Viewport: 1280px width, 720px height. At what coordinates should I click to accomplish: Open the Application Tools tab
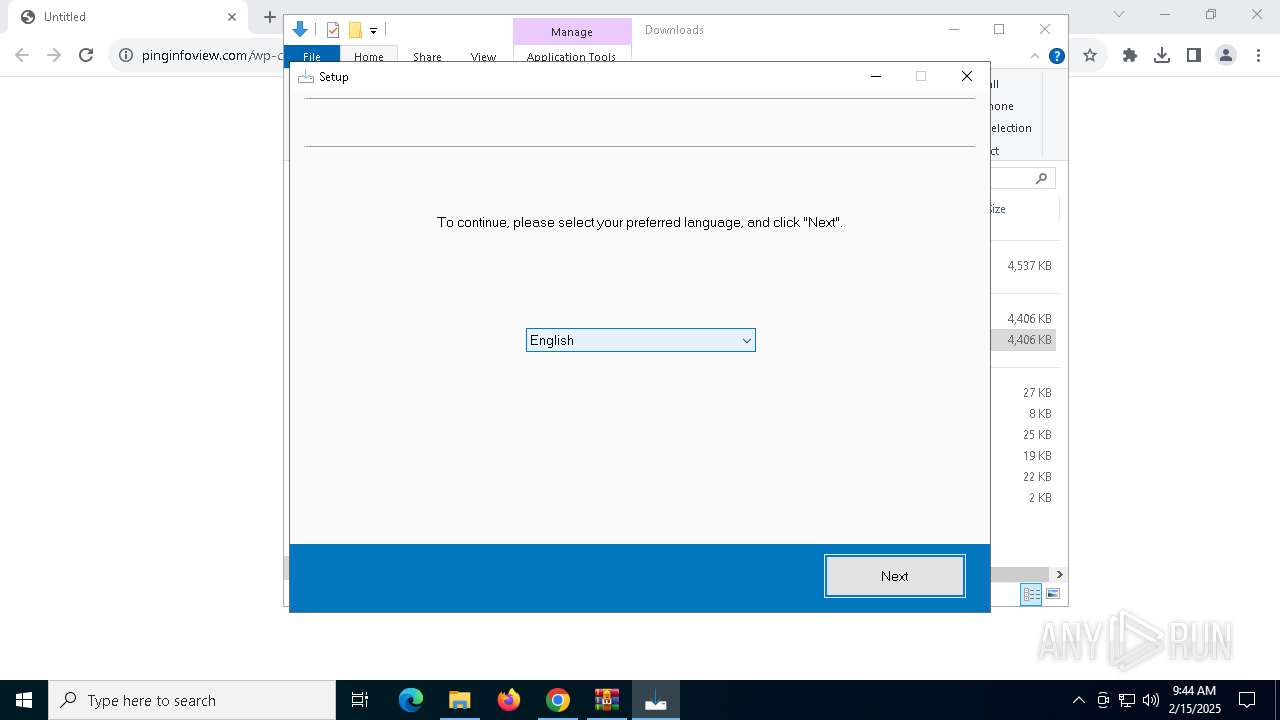coord(571,57)
